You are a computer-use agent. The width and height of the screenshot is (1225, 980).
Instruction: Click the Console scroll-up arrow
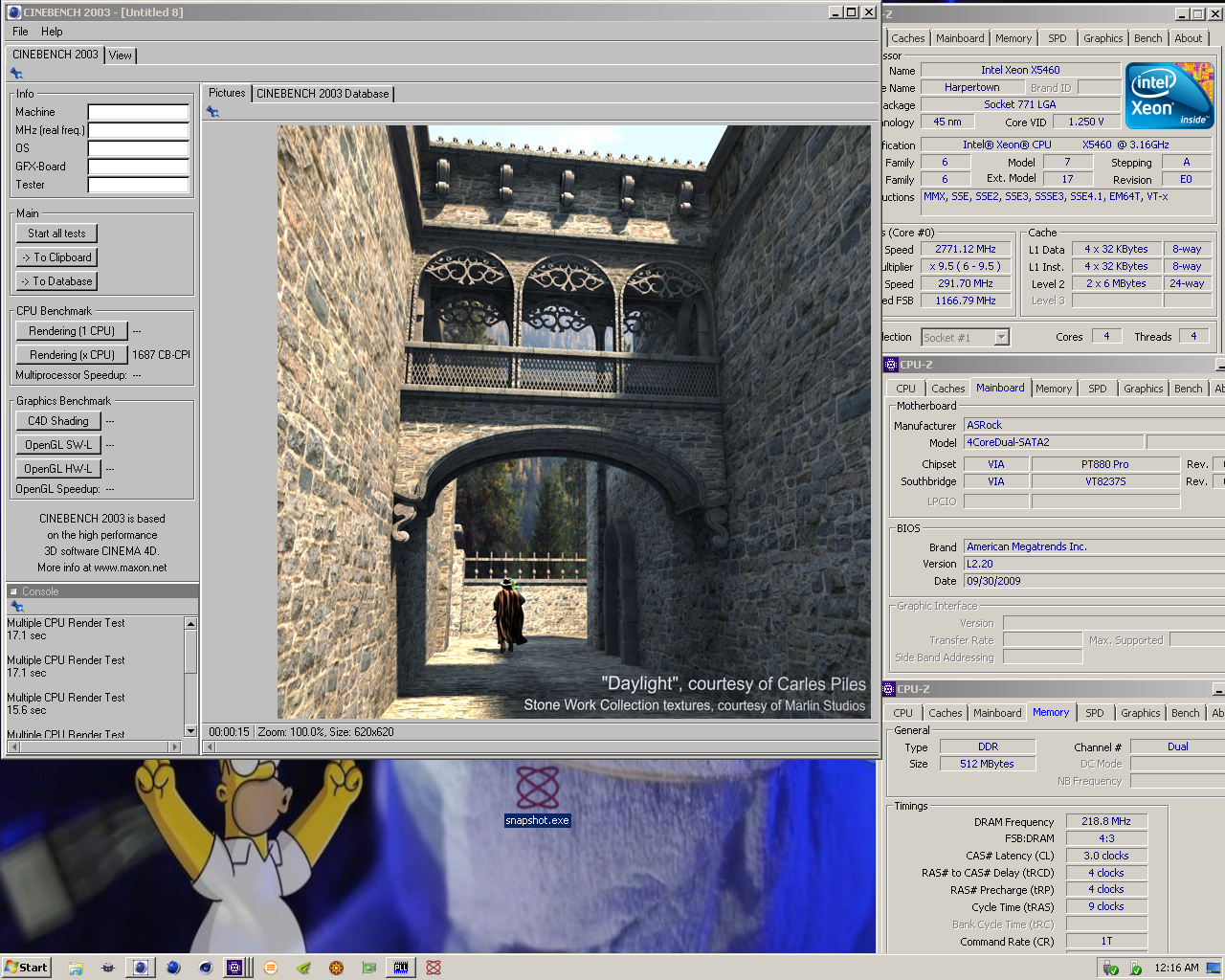[190, 624]
